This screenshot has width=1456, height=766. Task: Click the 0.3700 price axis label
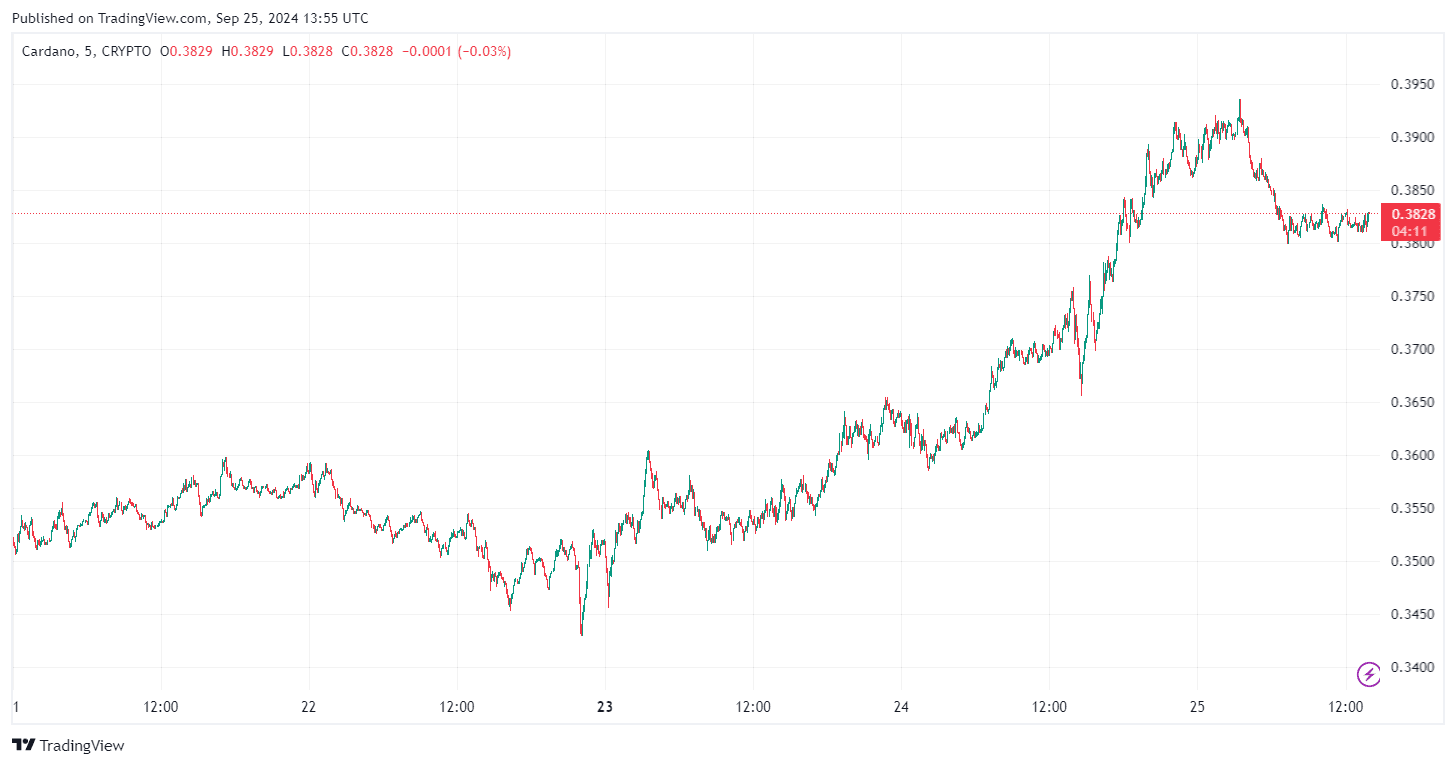(1412, 350)
